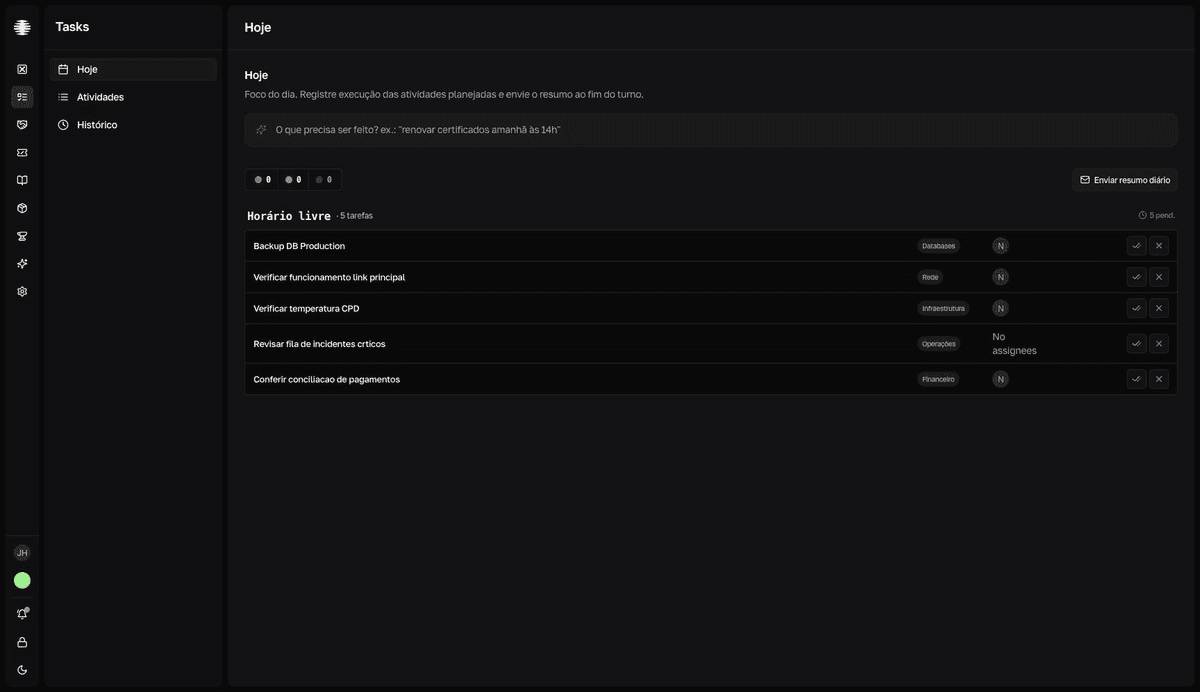Dismiss Conferir conciliacao de pagamentos task
This screenshot has width=1200, height=692.
[1159, 379]
